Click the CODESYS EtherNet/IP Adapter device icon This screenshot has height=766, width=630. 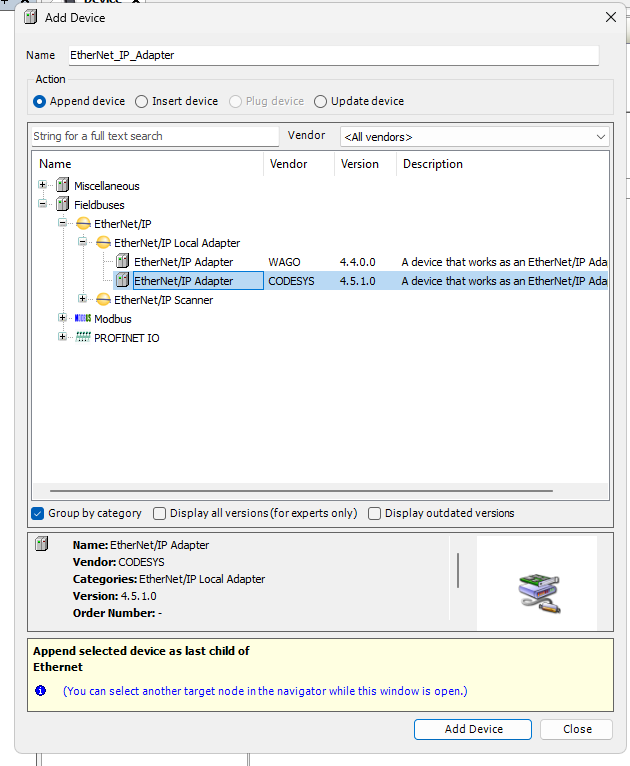(123, 280)
